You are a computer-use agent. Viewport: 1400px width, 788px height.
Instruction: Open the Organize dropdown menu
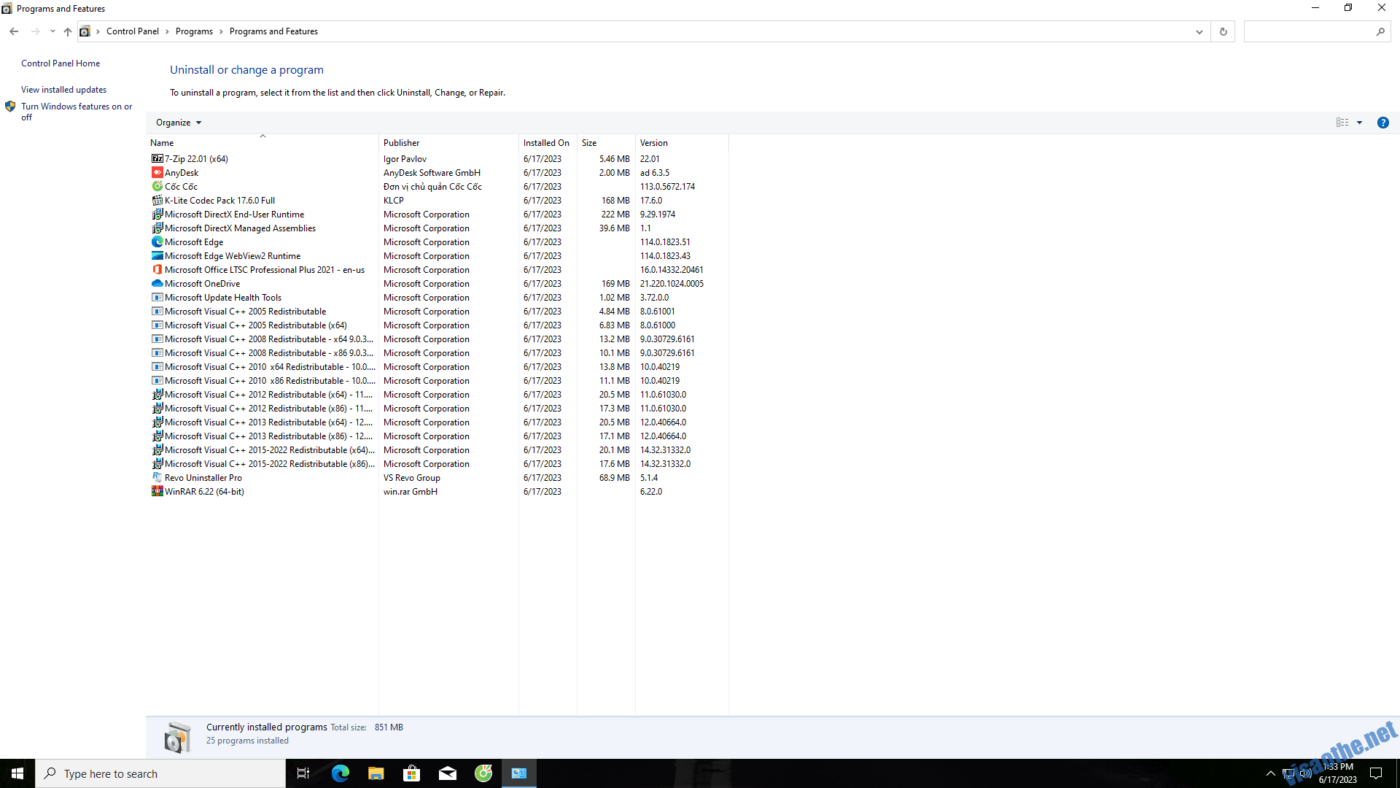tap(179, 123)
